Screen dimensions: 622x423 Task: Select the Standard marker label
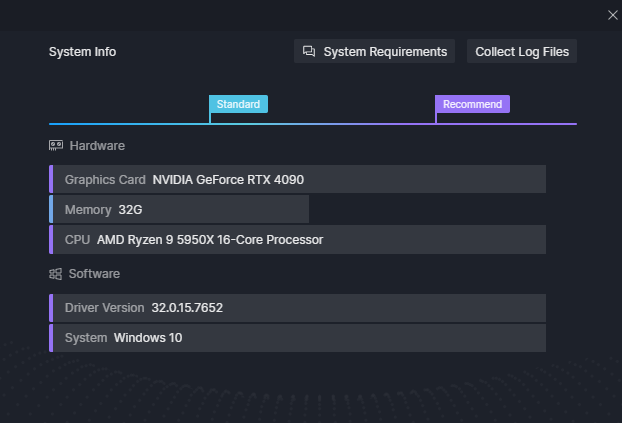coord(238,104)
